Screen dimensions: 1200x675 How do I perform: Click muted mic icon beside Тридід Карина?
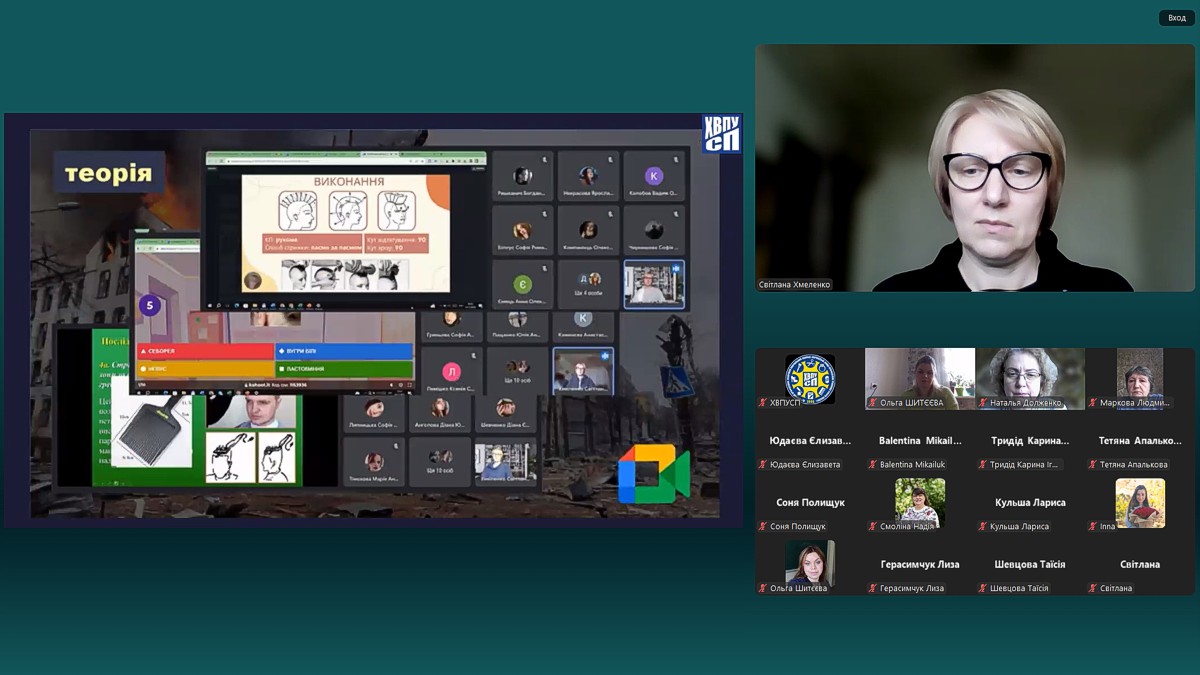pyautogui.click(x=983, y=465)
